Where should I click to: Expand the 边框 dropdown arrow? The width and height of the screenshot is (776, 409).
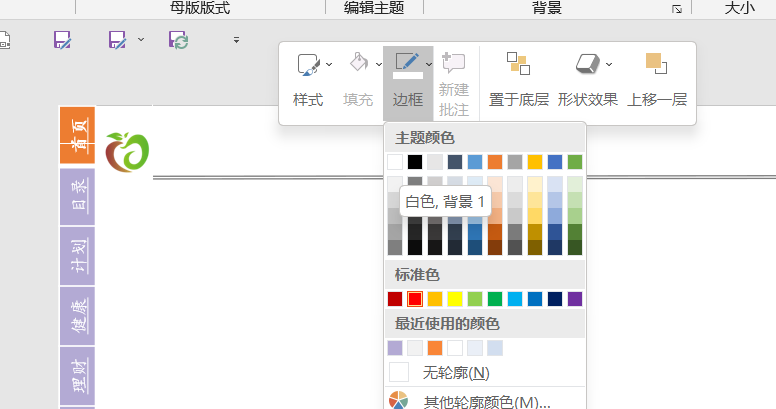pos(429,64)
